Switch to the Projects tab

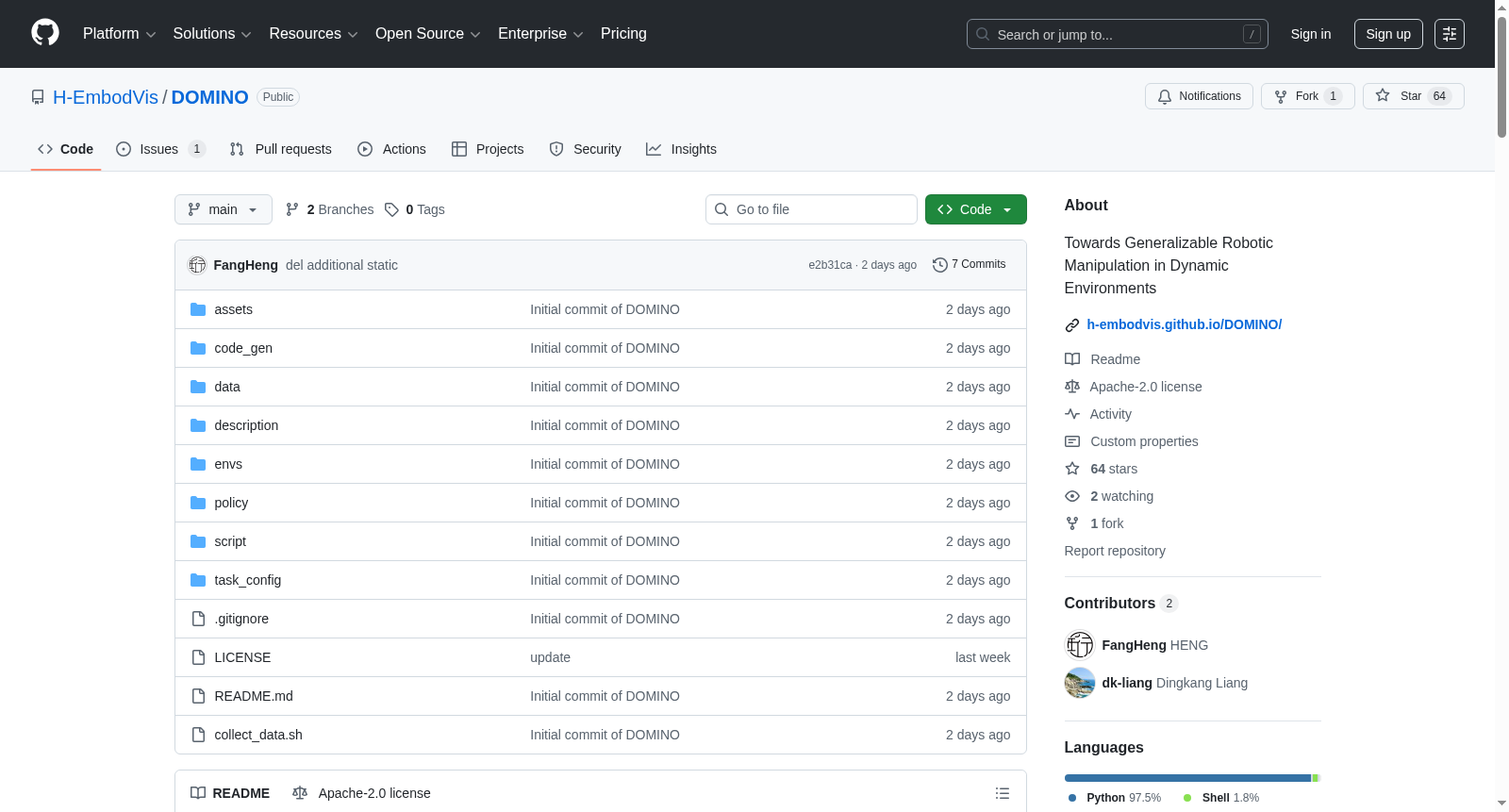488,149
